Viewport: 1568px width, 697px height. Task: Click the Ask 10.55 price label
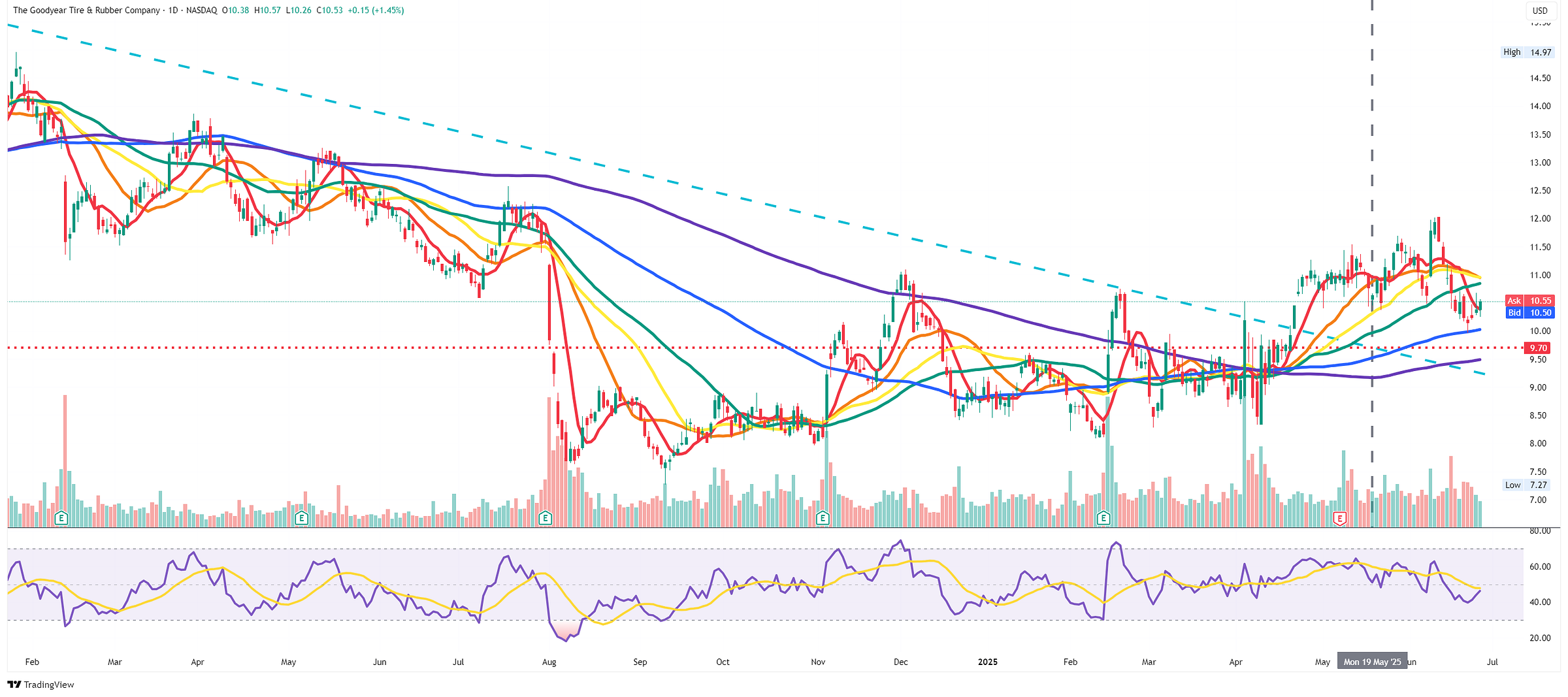[1528, 301]
